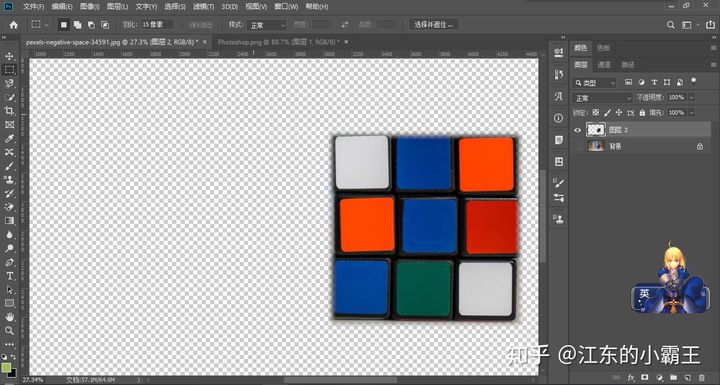Select the Eyedropper tool
The height and width of the screenshot is (385, 720).
9,138
